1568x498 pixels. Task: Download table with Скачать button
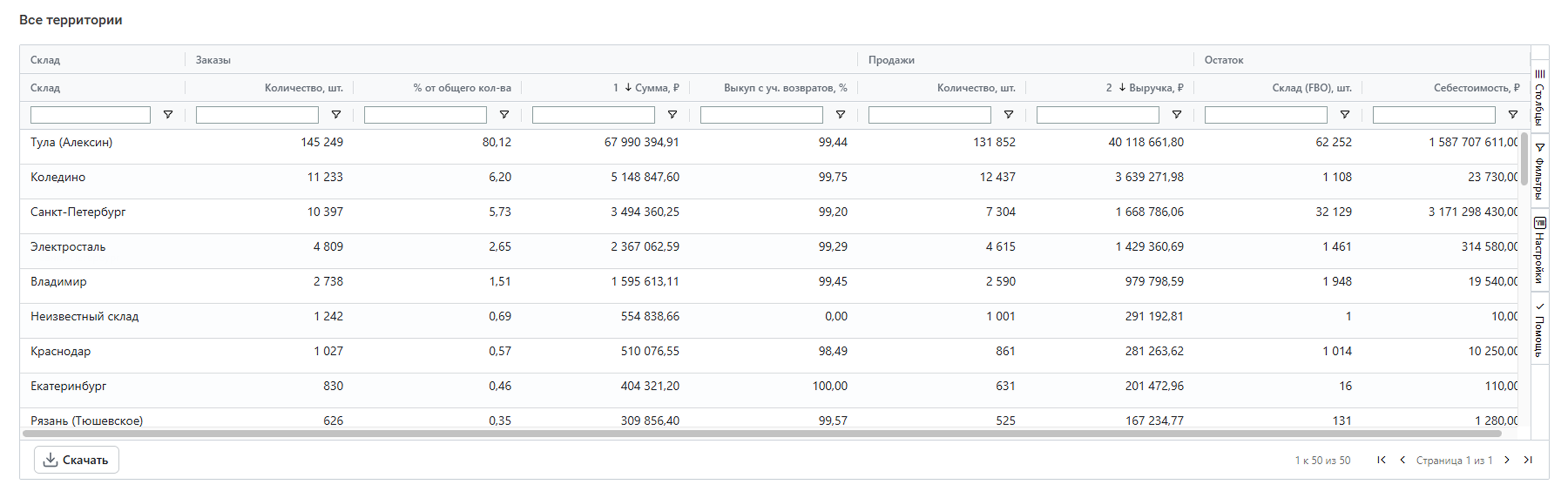76,460
